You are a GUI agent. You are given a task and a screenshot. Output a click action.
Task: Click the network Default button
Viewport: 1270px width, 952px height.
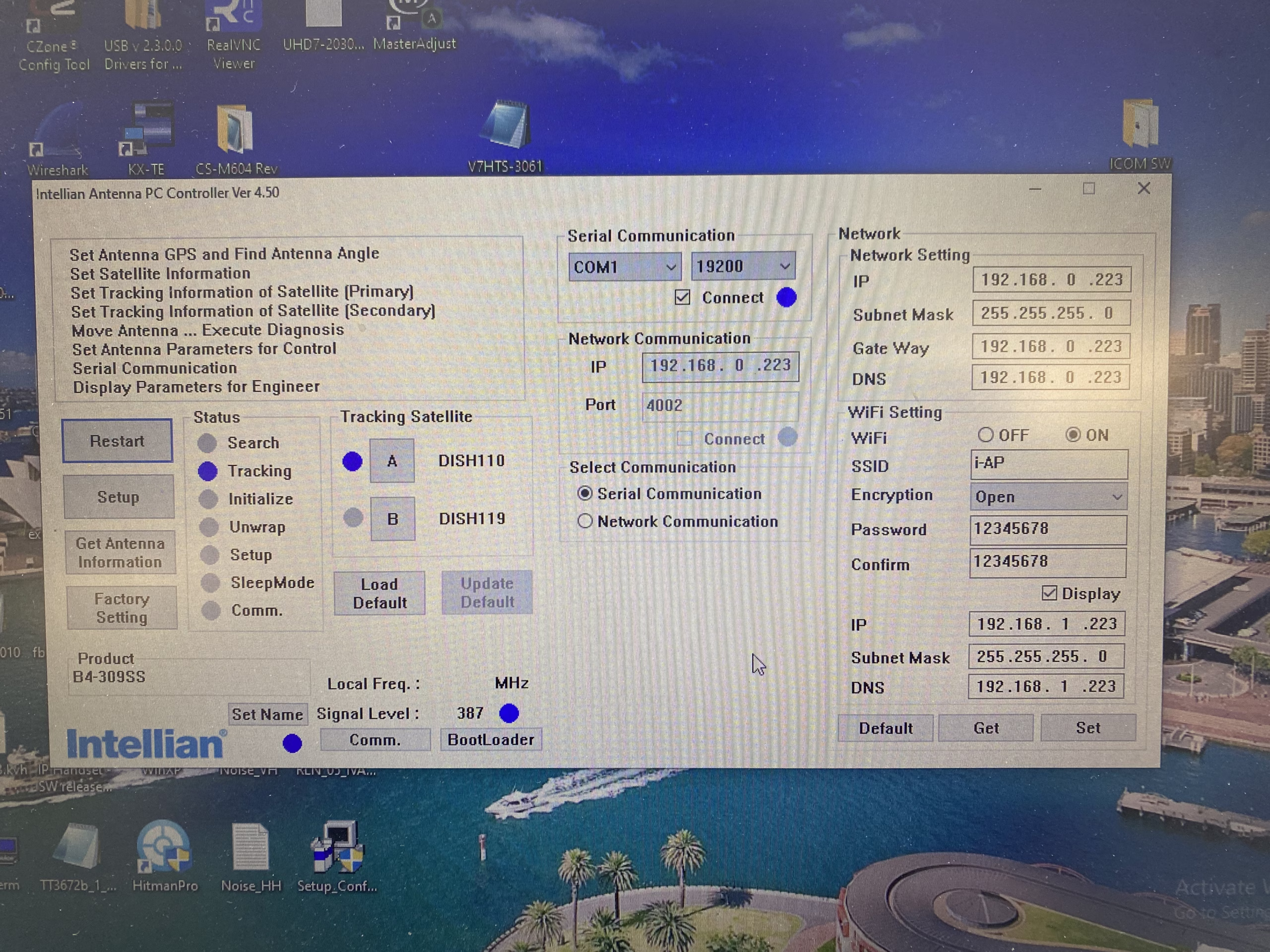pos(886,728)
